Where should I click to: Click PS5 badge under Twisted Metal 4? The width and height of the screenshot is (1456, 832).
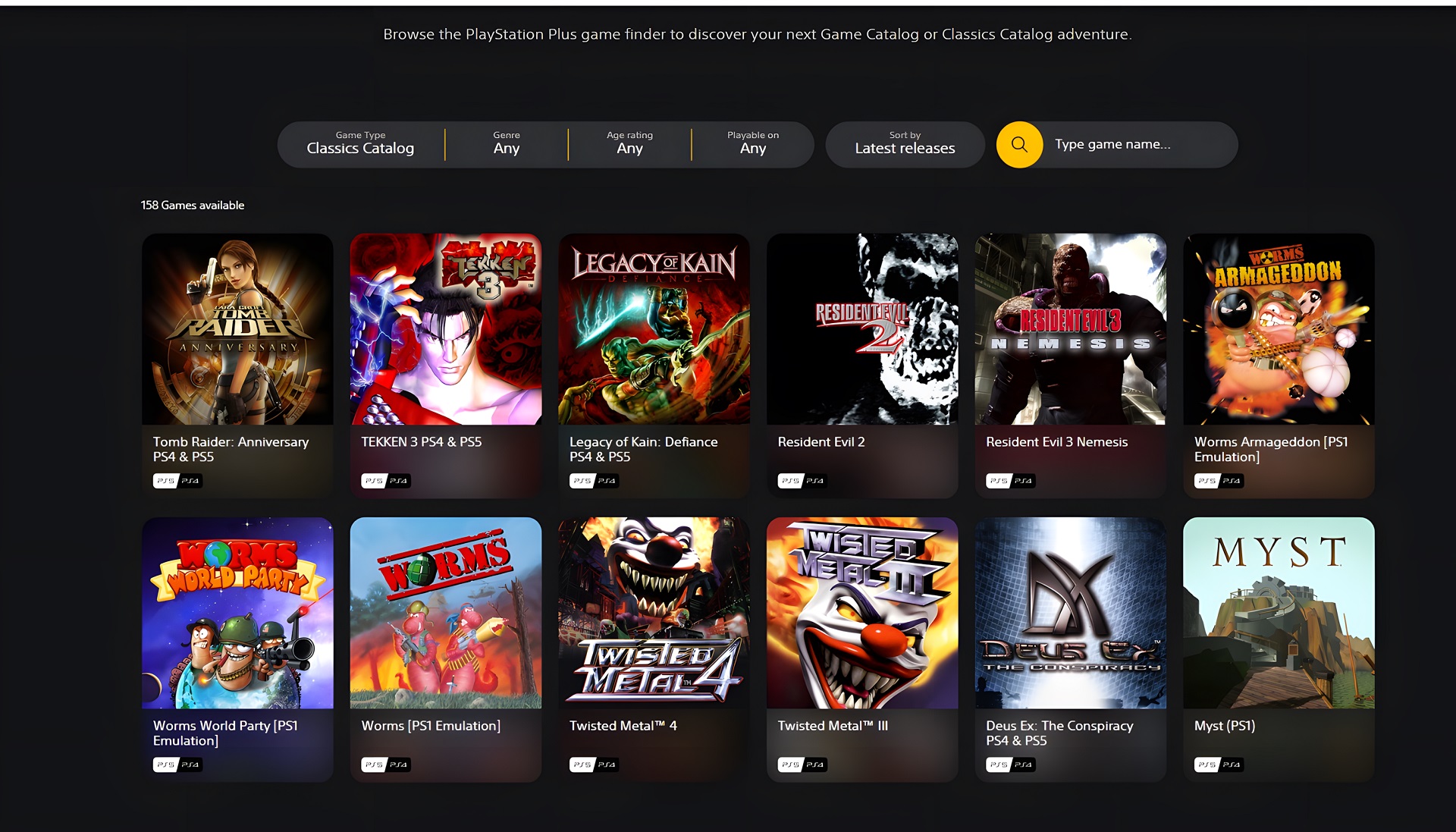pyautogui.click(x=582, y=764)
